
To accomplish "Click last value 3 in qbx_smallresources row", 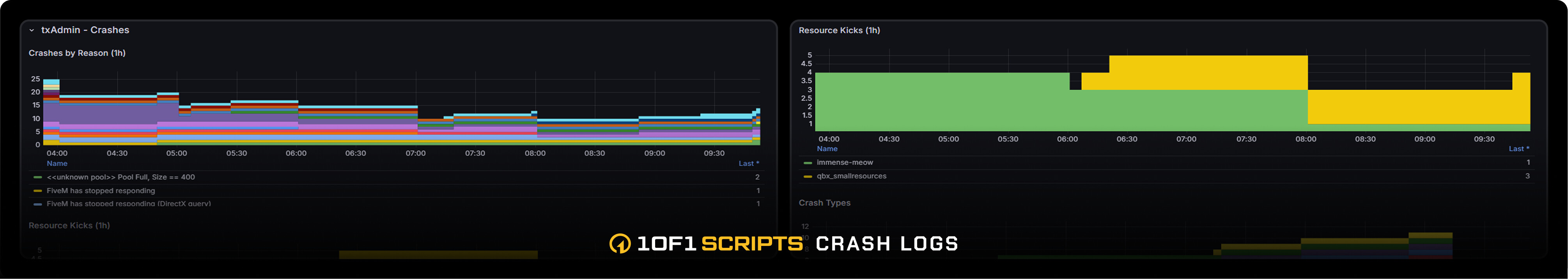I will pyautogui.click(x=1528, y=176).
